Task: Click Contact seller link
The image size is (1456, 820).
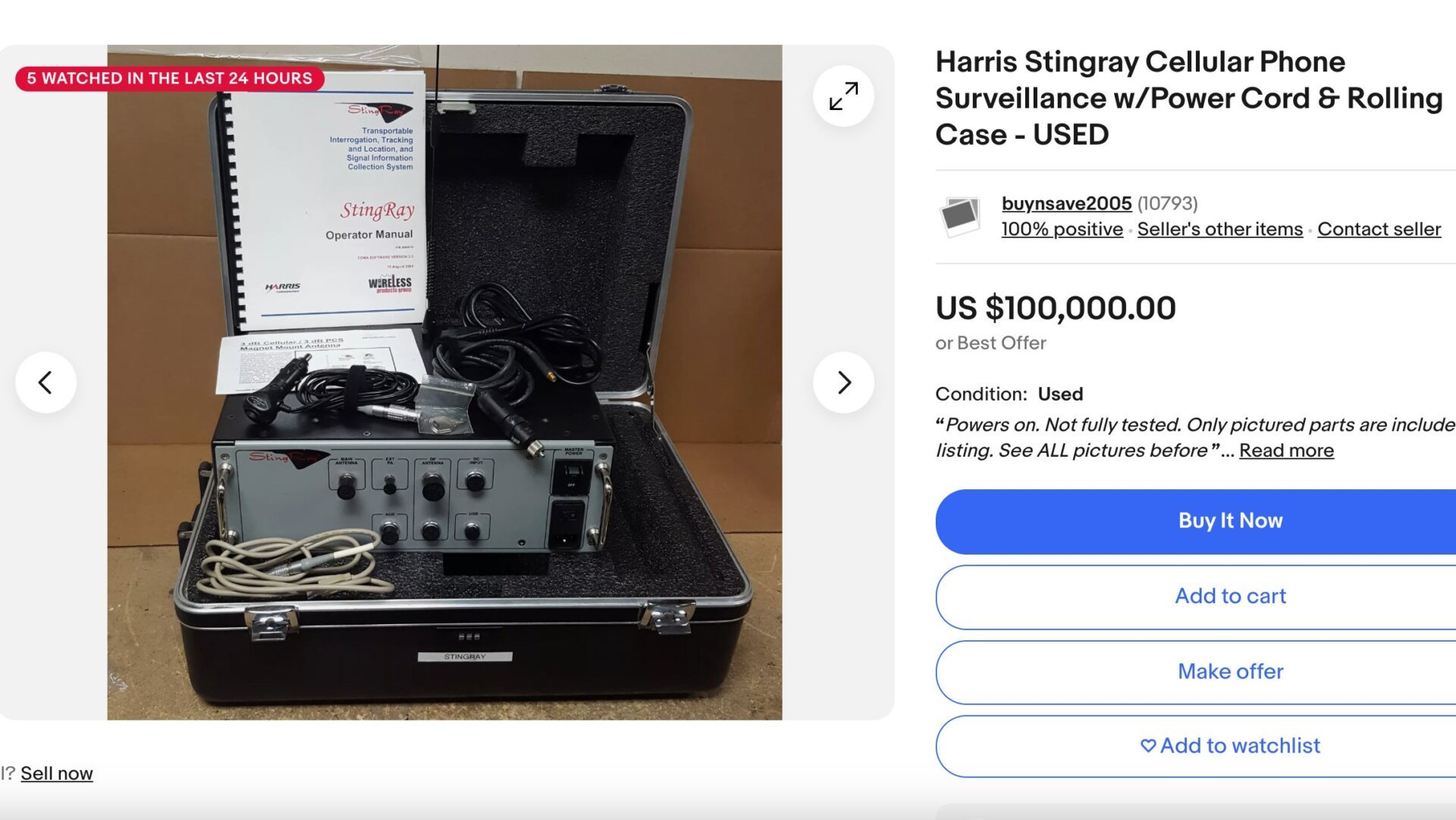Action: [x=1379, y=229]
